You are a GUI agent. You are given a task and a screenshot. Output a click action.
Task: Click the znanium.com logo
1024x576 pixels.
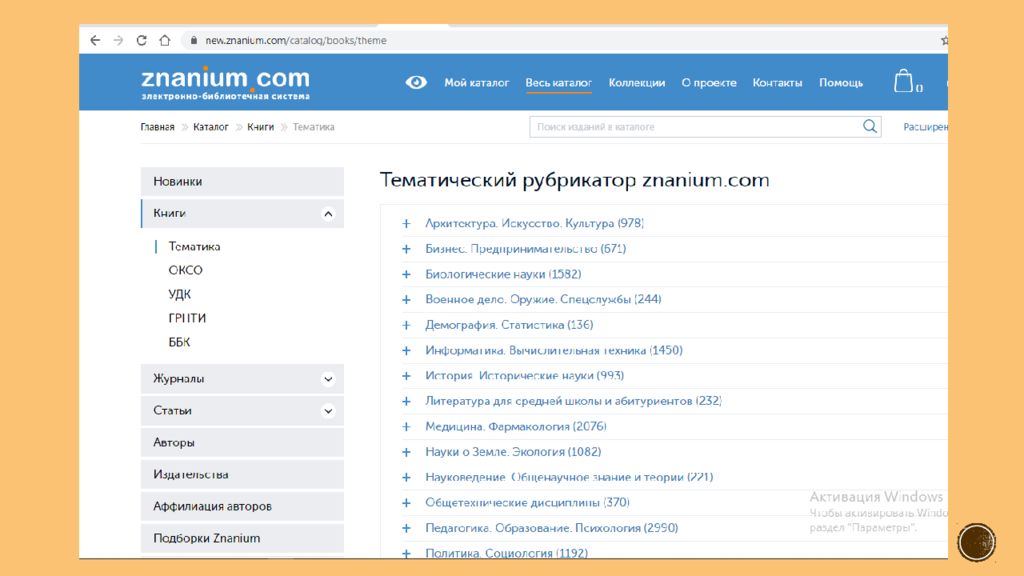pyautogui.click(x=225, y=83)
